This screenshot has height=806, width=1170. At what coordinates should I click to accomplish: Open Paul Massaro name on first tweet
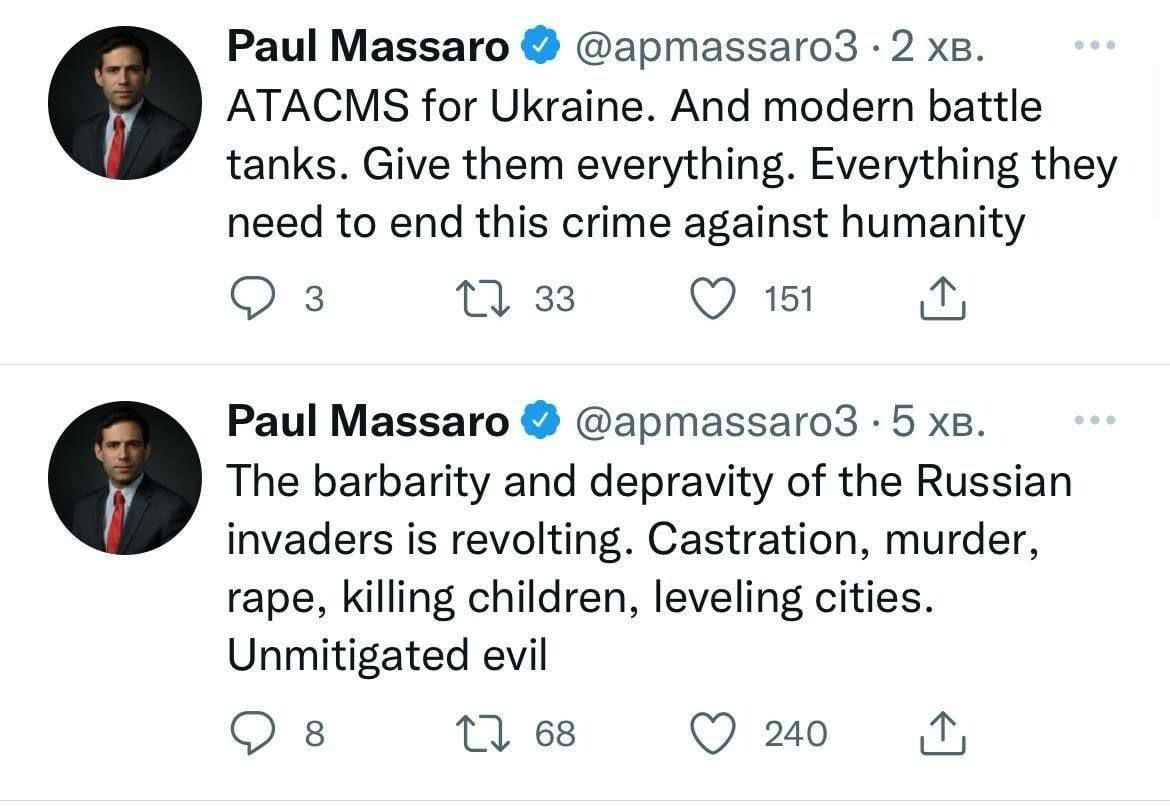(368, 48)
